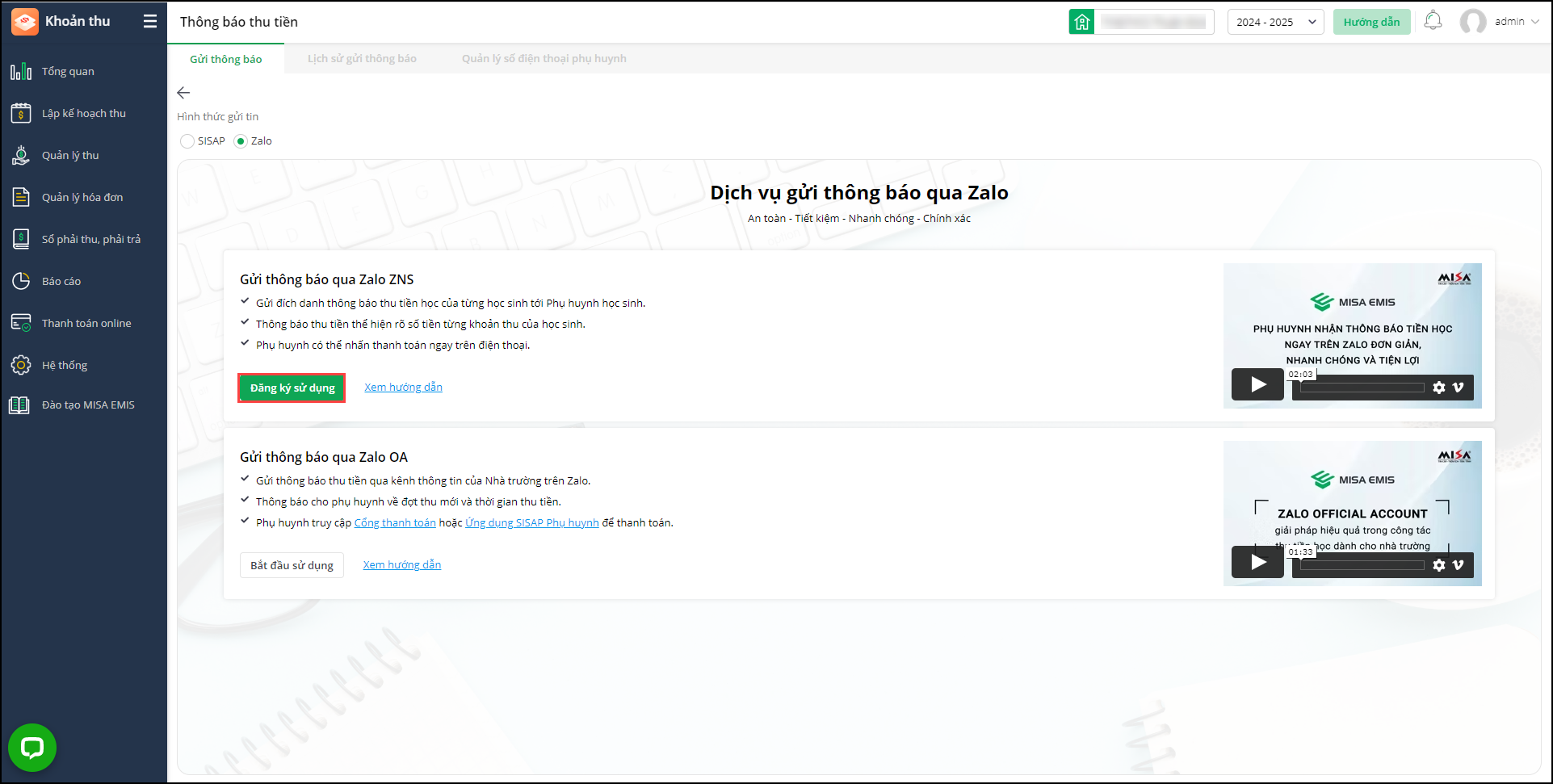Viewport: 1553px width, 784px height.
Task: Click the Bắt đầu sử dụng button
Action: (292, 565)
